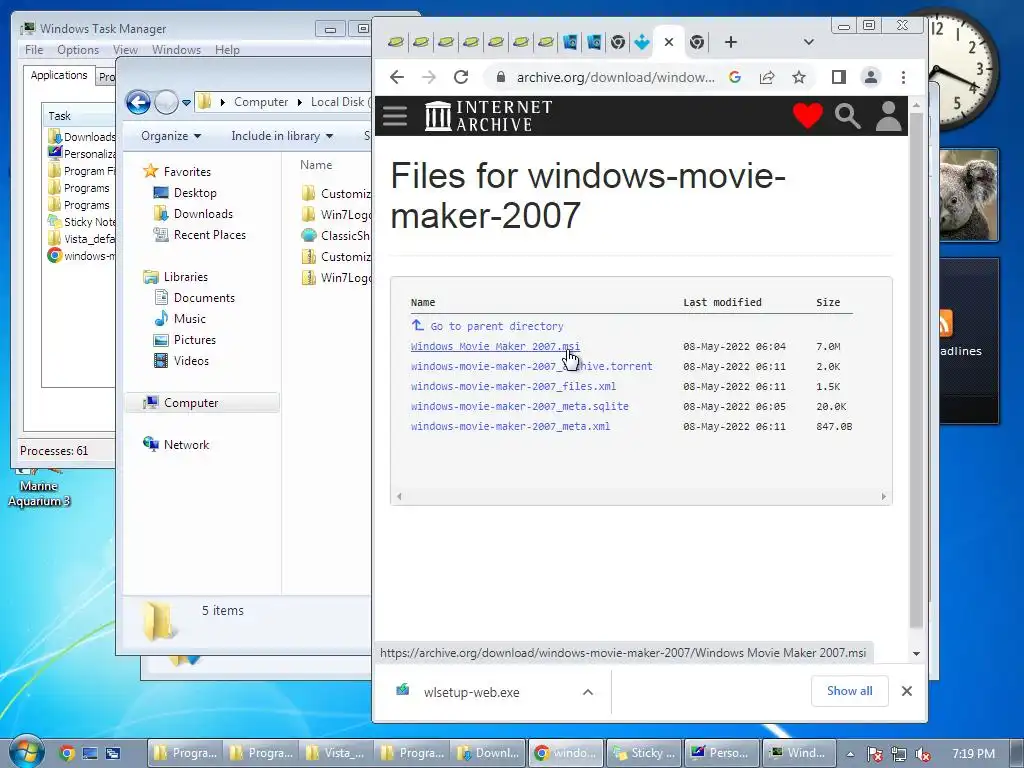The height and width of the screenshot is (768, 1024).
Task: Open windows-movie-maker-2007_files.xml link
Action: click(x=513, y=386)
